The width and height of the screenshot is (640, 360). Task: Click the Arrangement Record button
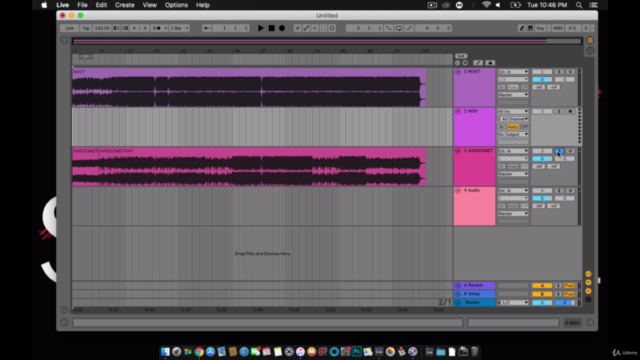282,28
